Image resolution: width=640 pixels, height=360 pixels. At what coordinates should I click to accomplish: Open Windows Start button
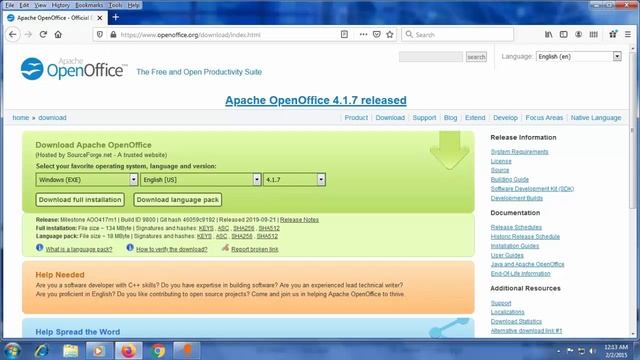click(13, 351)
